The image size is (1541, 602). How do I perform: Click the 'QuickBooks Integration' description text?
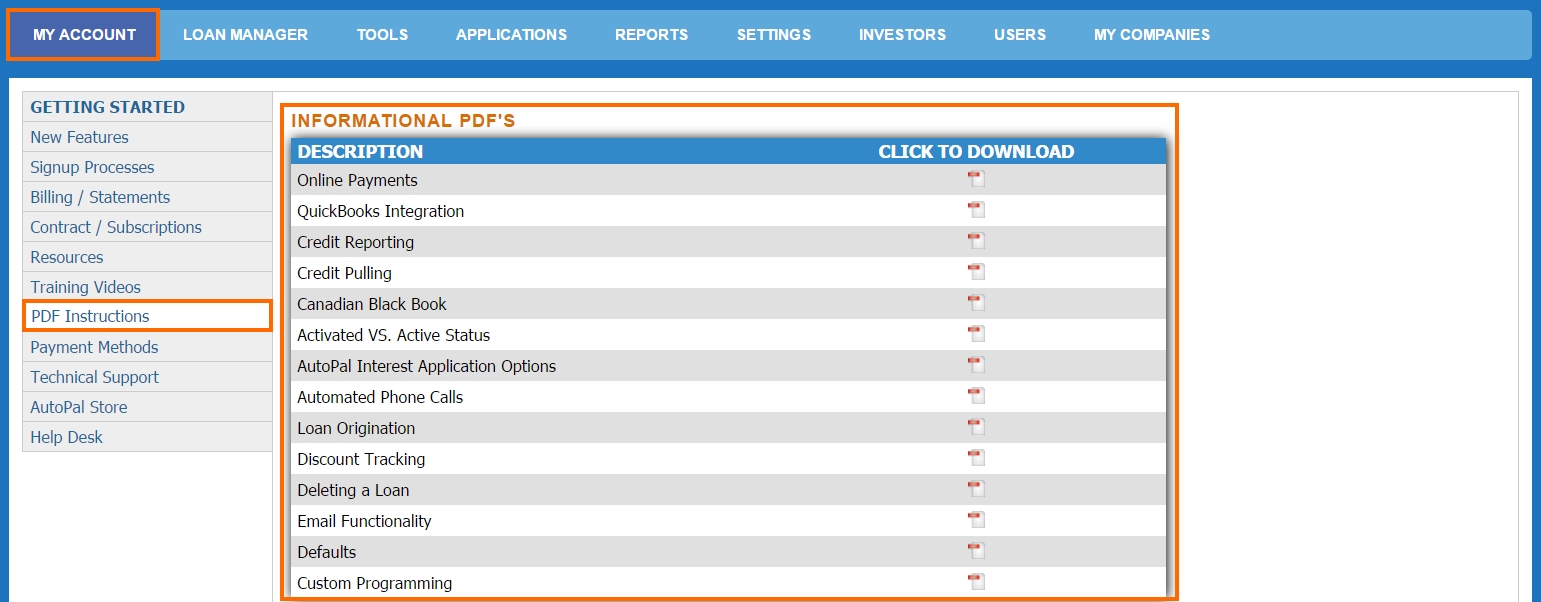(380, 211)
